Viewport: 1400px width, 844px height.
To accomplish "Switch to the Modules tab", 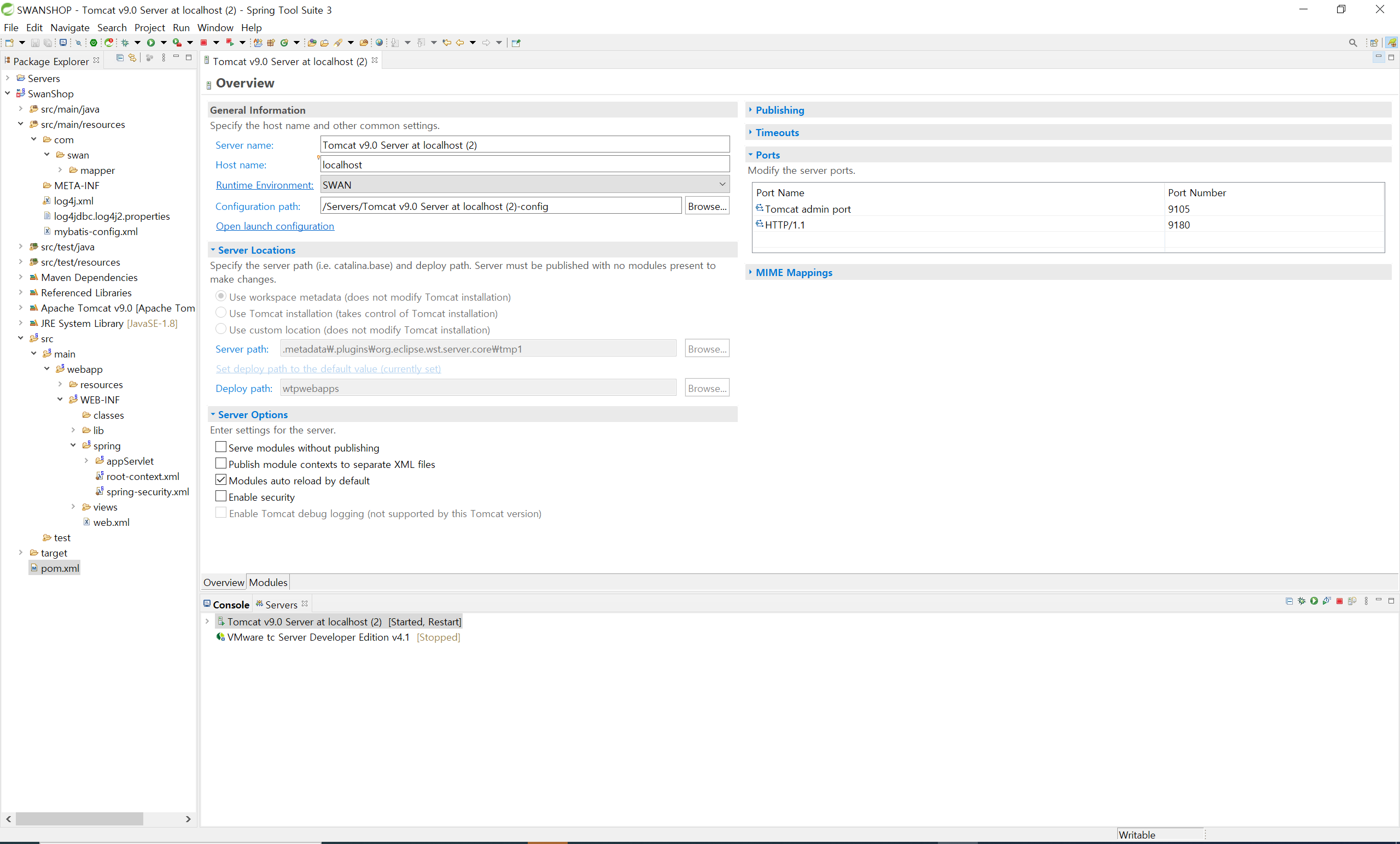I will click(x=268, y=582).
